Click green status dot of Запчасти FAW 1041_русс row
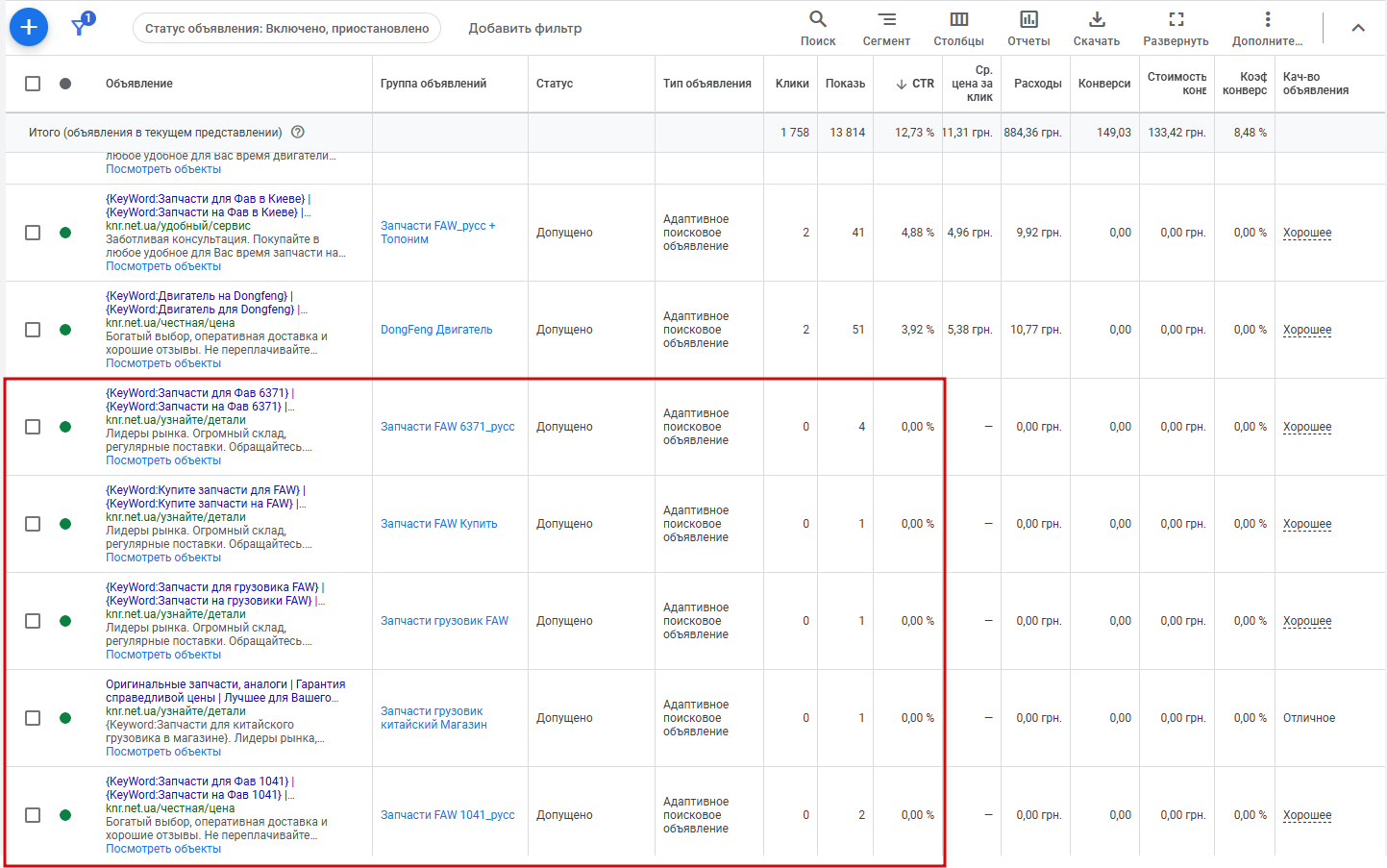 (x=65, y=815)
